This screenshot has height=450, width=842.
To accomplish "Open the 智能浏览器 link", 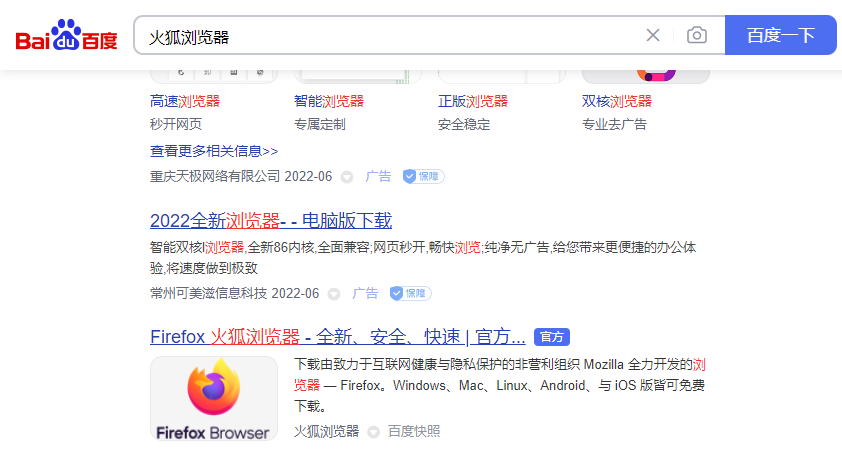I will tap(329, 101).
